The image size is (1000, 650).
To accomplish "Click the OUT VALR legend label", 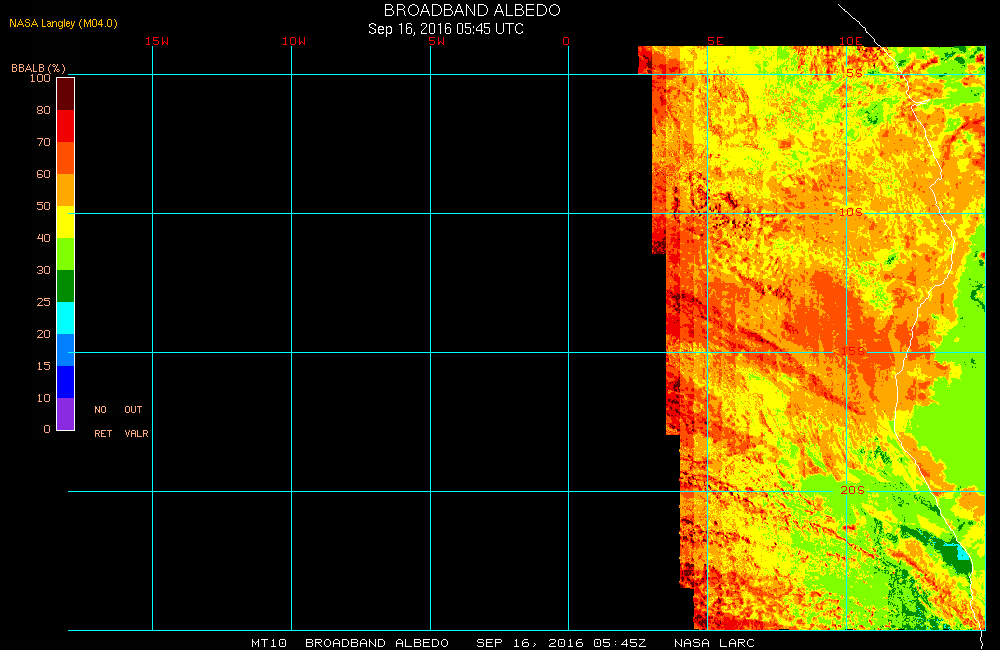I will (135, 422).
